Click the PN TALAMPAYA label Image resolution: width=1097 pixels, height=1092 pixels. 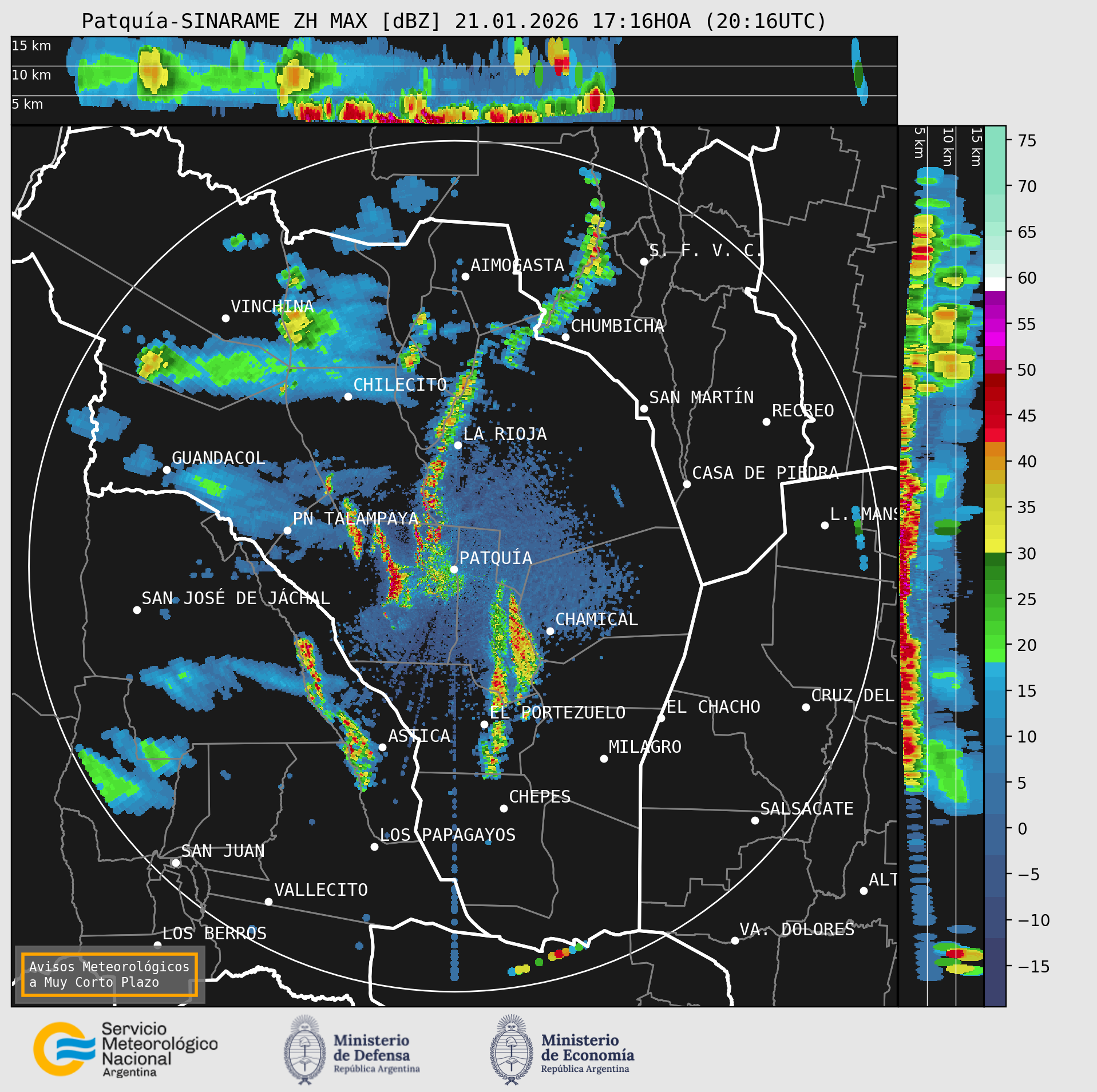coord(355,519)
